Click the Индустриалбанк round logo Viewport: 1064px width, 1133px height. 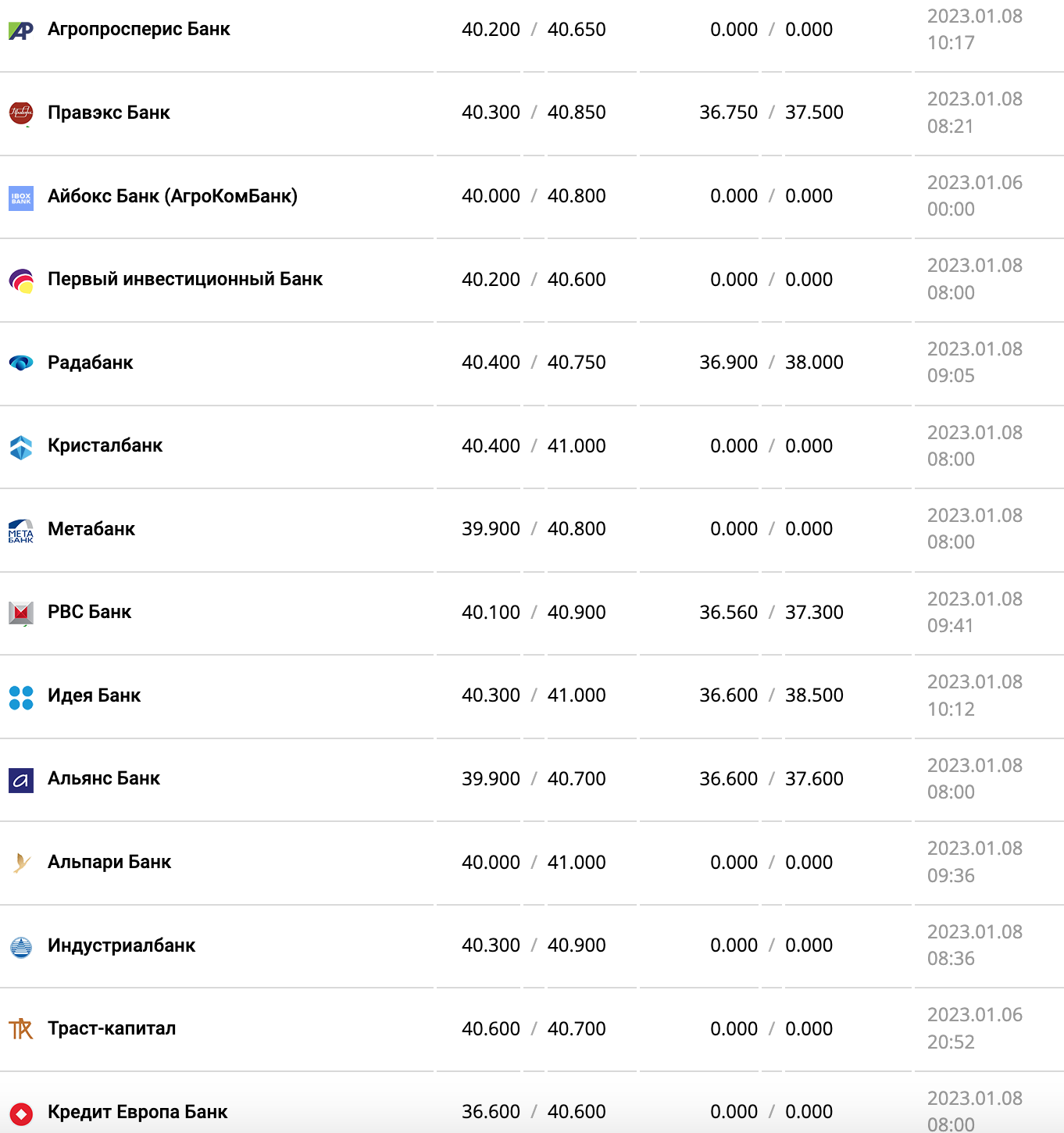tap(21, 947)
